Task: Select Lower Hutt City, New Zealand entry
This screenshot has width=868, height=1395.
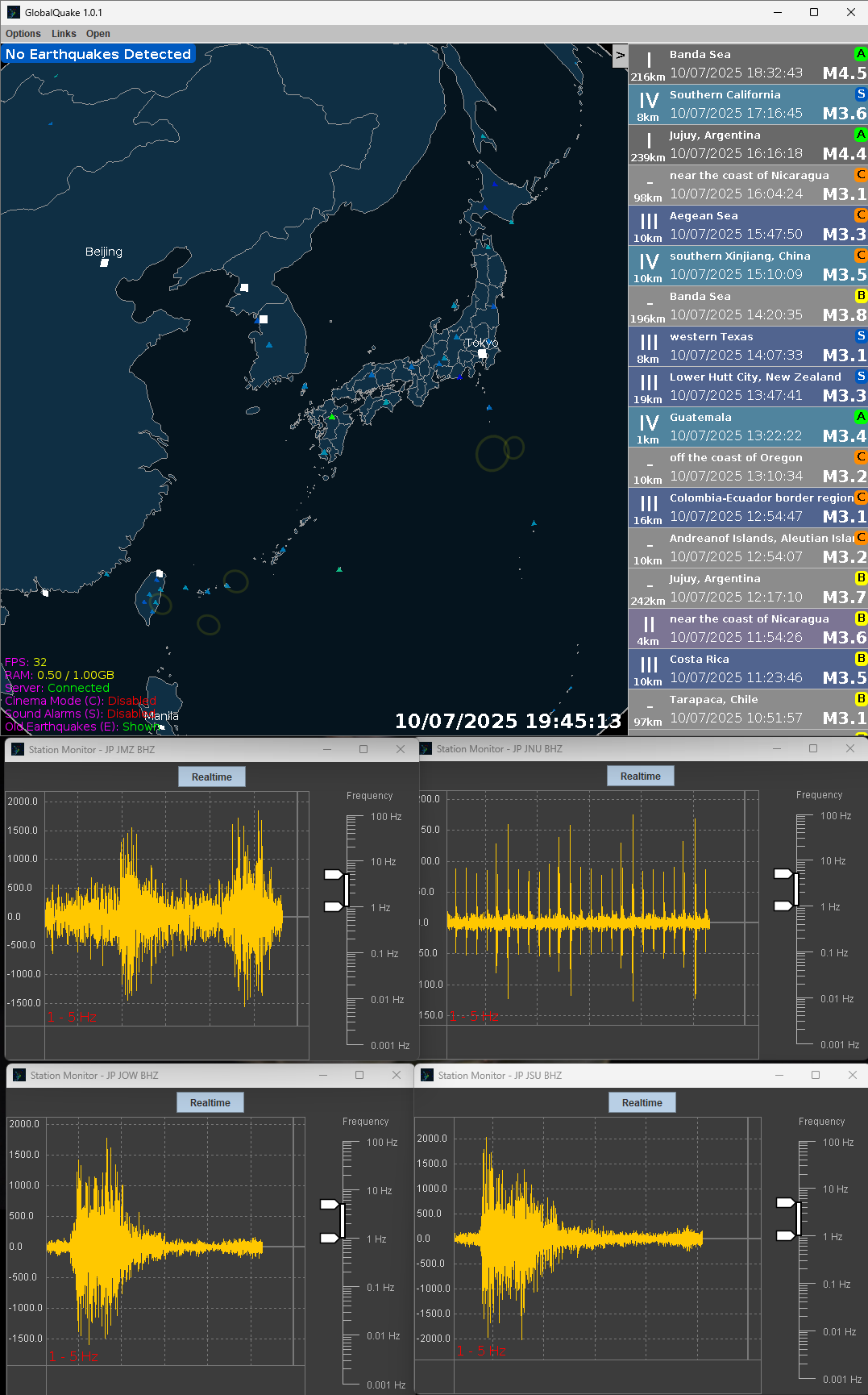Action: pos(748,386)
